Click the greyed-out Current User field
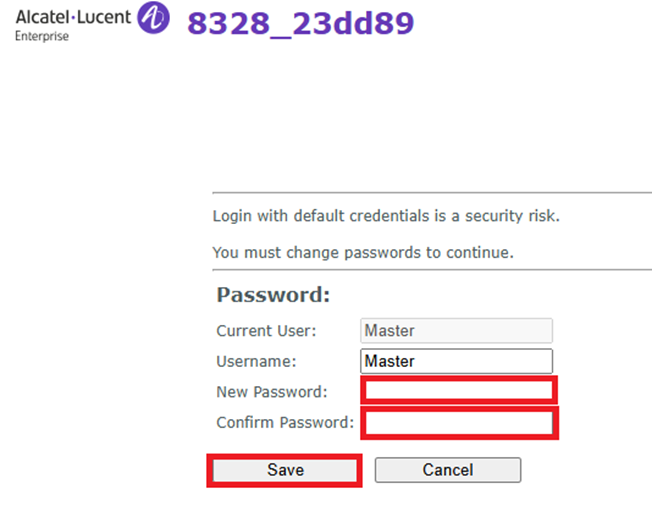 [456, 331]
